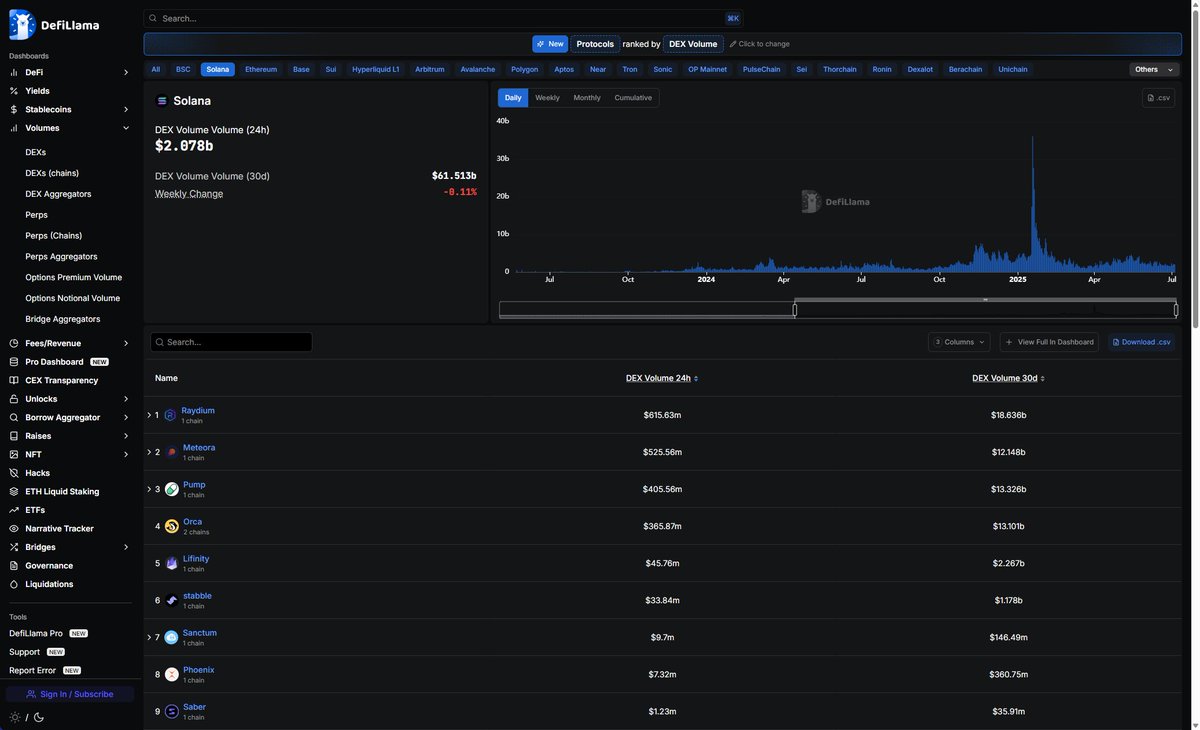Viewport: 1200px width, 730px height.
Task: Click the Pump protocol icon
Action: (x=171, y=489)
